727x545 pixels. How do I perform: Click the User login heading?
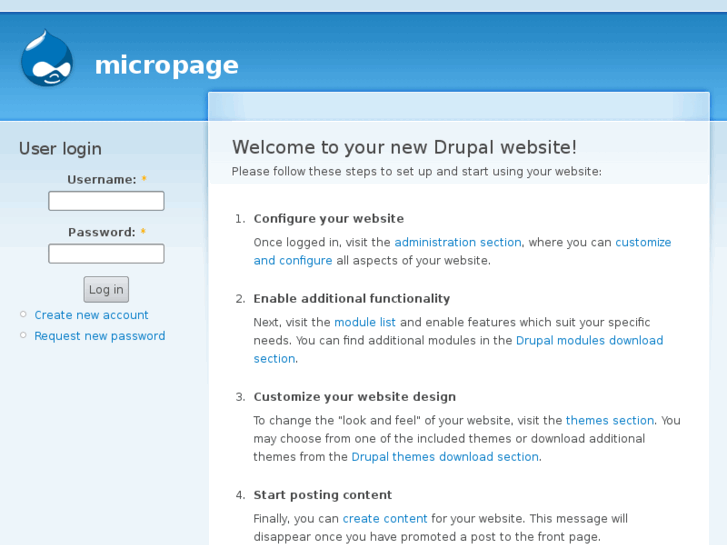click(x=60, y=149)
